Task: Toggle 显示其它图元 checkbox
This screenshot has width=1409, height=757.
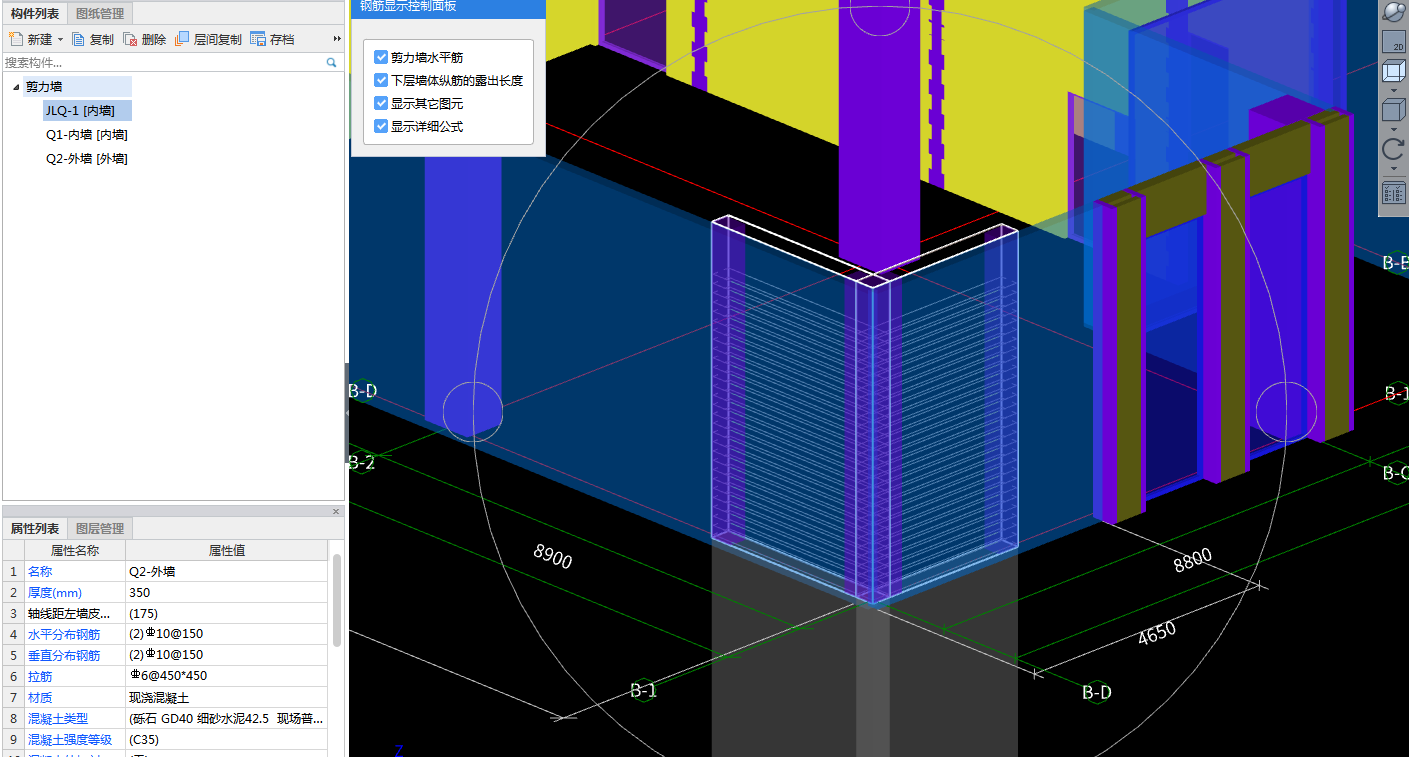Action: coord(380,103)
